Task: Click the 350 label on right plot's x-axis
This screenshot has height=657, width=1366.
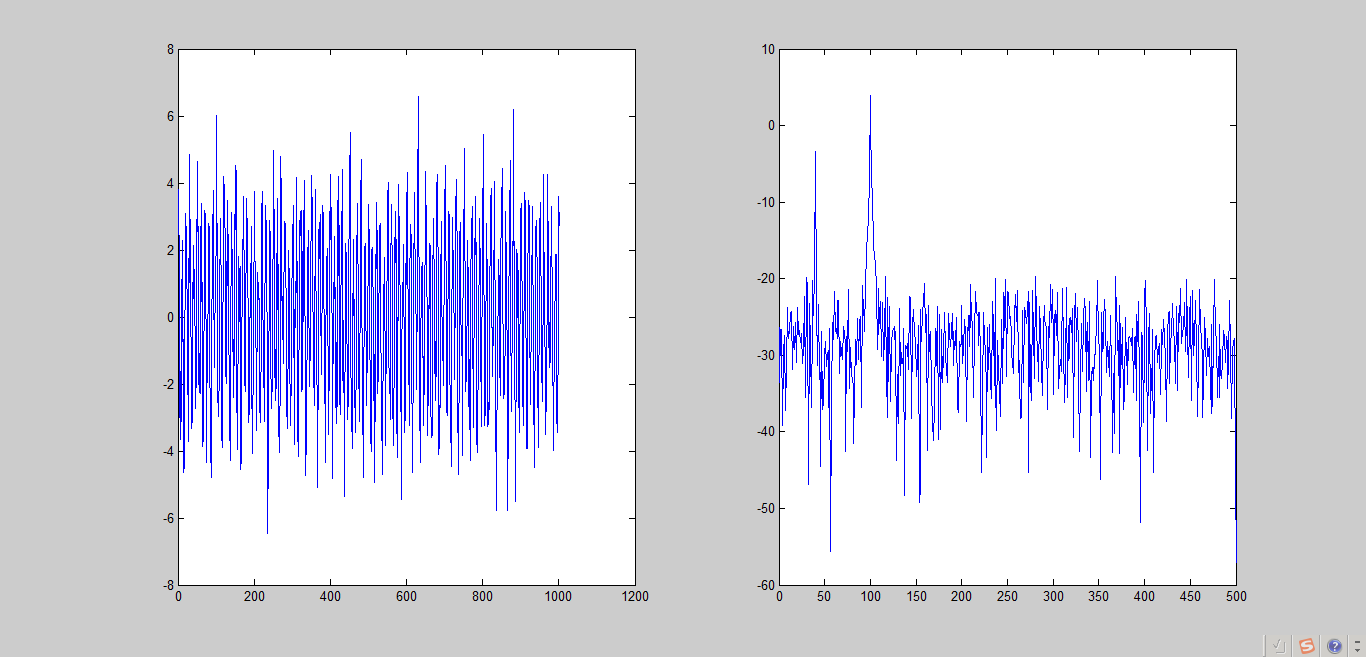Action: click(x=1099, y=596)
